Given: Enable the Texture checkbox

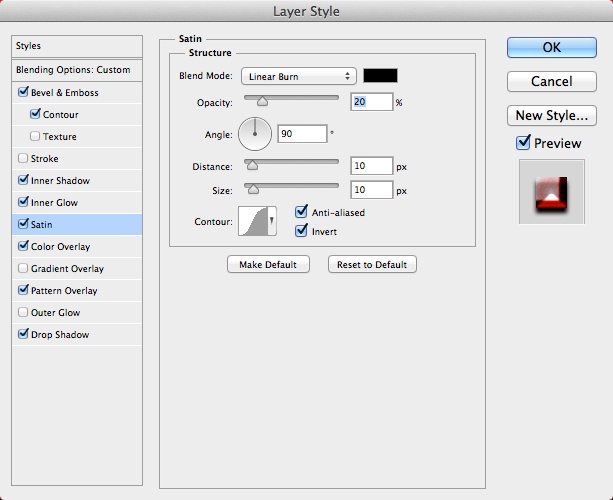Looking at the screenshot, I should pyautogui.click(x=35, y=136).
